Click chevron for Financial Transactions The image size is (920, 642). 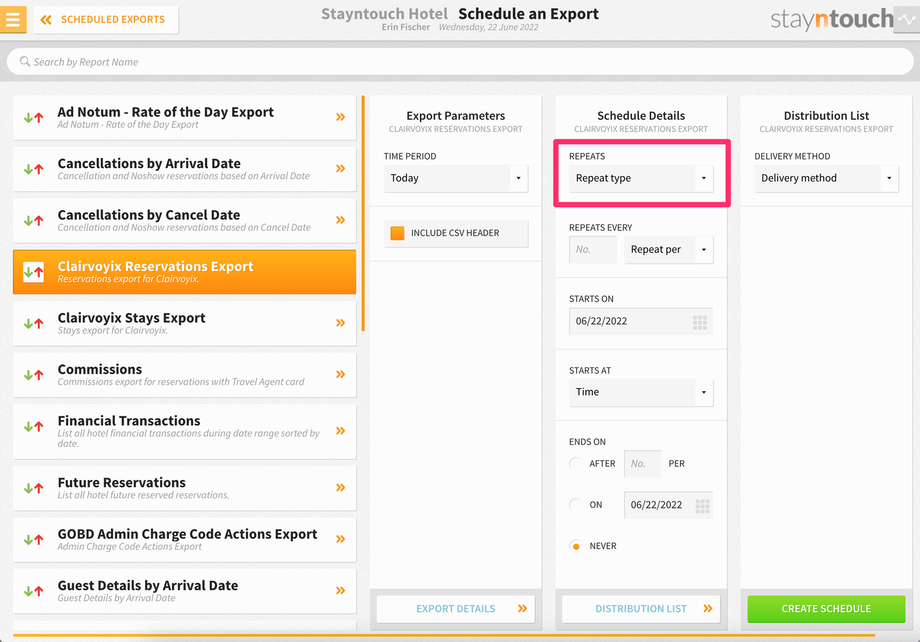tap(340, 431)
